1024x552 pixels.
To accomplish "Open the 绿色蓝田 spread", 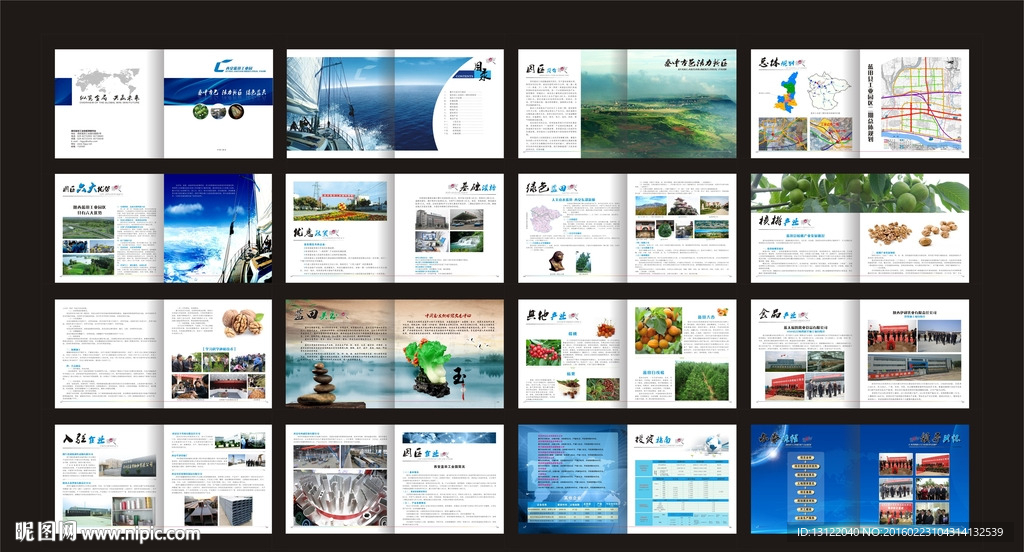I will tap(627, 228).
